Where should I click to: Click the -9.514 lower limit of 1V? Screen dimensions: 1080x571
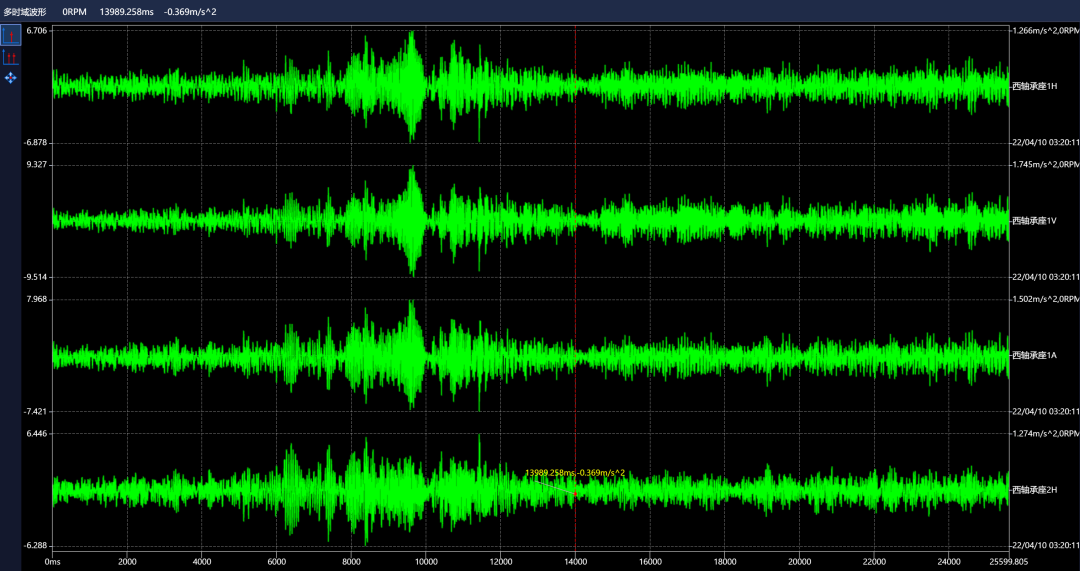pos(37,277)
